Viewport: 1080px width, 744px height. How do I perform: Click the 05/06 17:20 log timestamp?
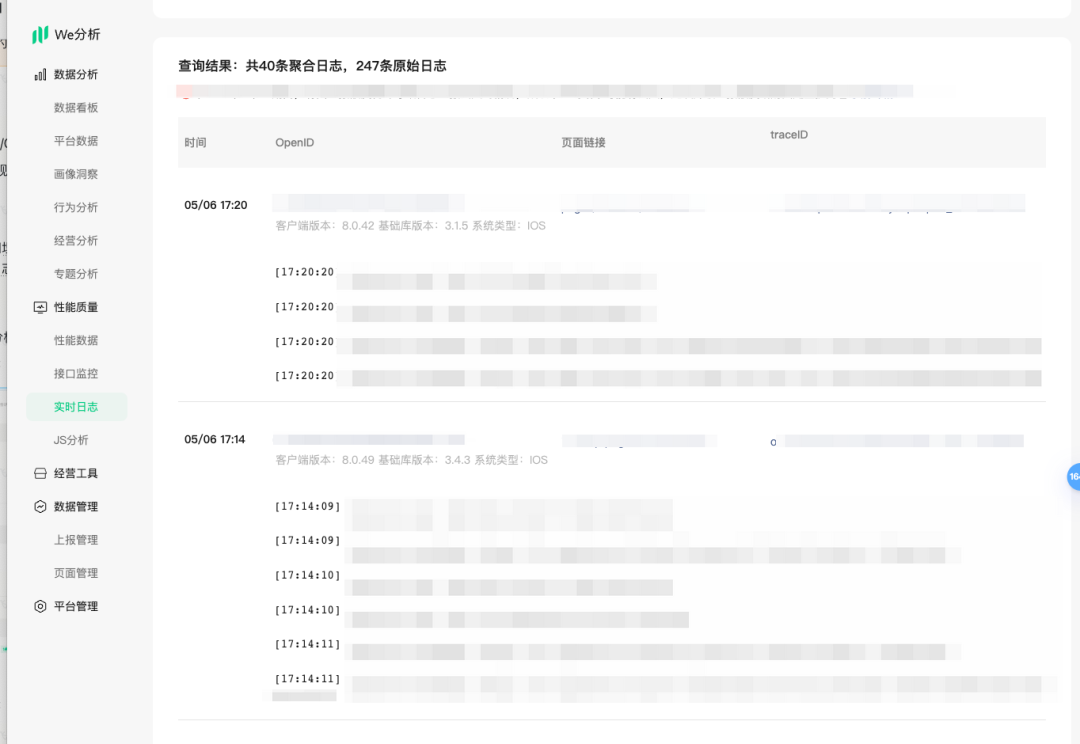(216, 205)
